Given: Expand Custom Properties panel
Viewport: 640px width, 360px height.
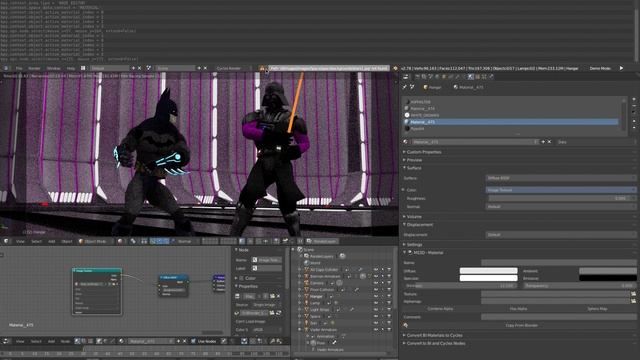Looking at the screenshot, I should (x=424, y=152).
